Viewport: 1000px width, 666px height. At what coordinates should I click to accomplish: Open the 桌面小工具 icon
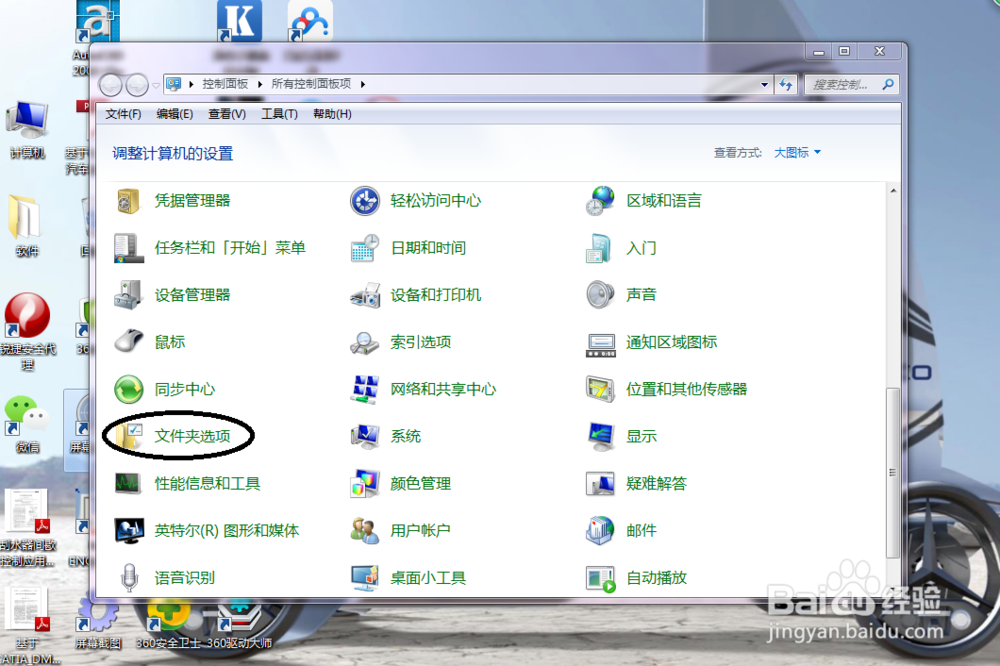[x=365, y=578]
